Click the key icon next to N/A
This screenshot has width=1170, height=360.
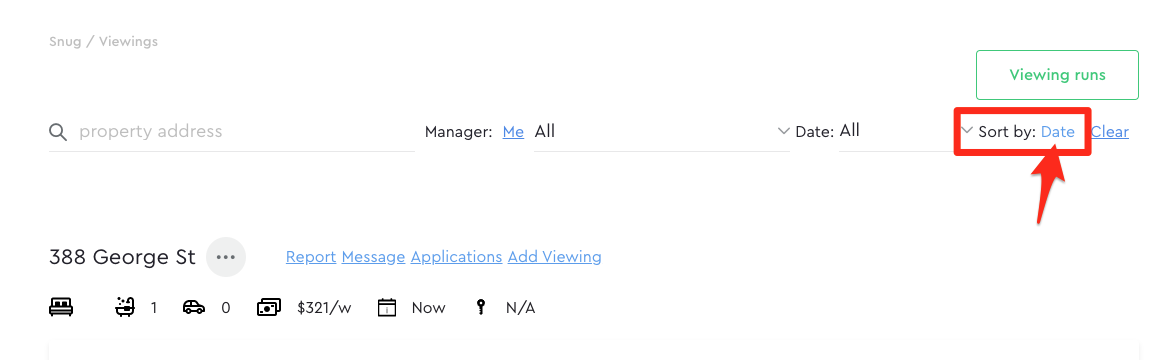click(481, 307)
